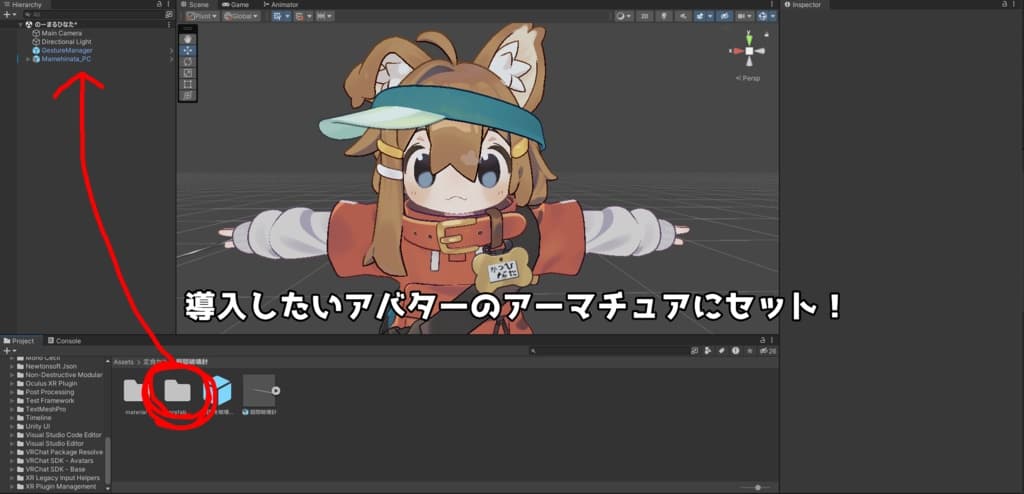Select the Rect tool
Viewport: 1024px width, 494px height.
(x=188, y=84)
